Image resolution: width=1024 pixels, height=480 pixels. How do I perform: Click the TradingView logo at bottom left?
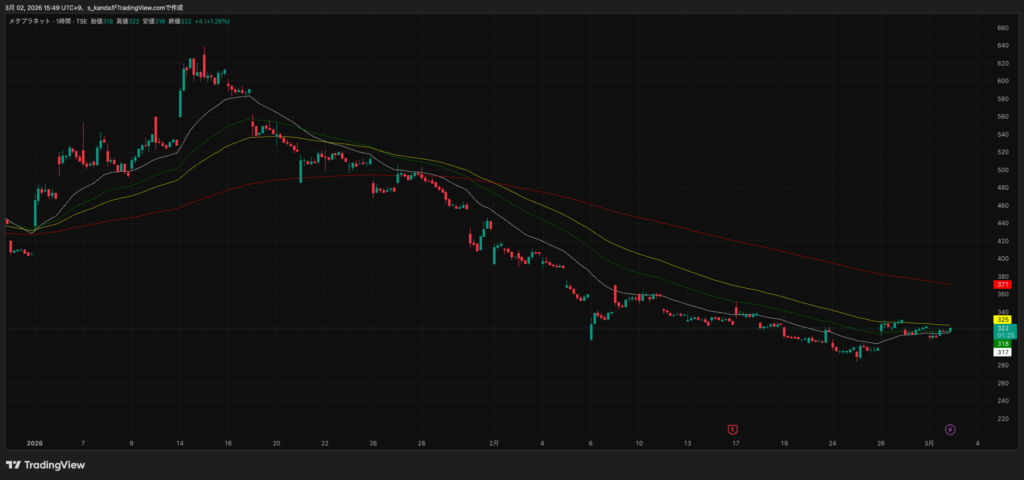point(45,465)
